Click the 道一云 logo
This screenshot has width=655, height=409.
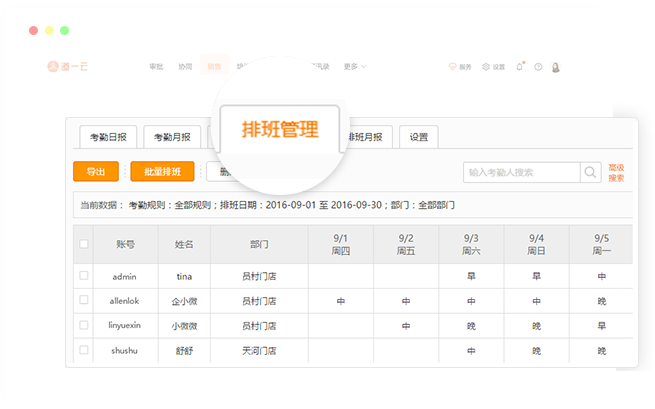coord(66,67)
